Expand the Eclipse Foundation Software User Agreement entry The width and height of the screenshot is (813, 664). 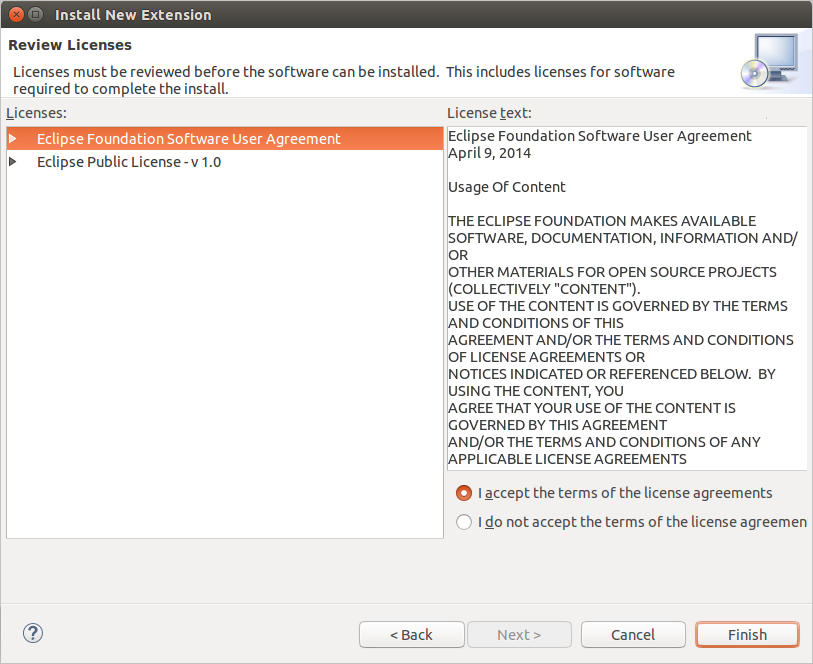click(13, 138)
